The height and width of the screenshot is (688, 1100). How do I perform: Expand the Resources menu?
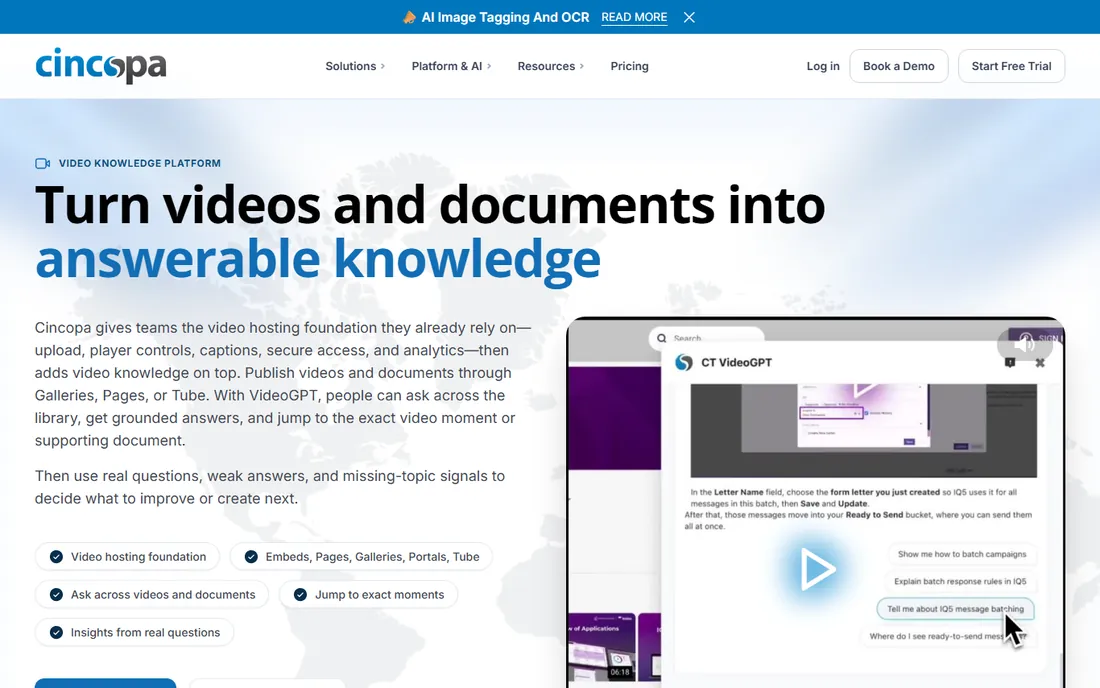(551, 66)
